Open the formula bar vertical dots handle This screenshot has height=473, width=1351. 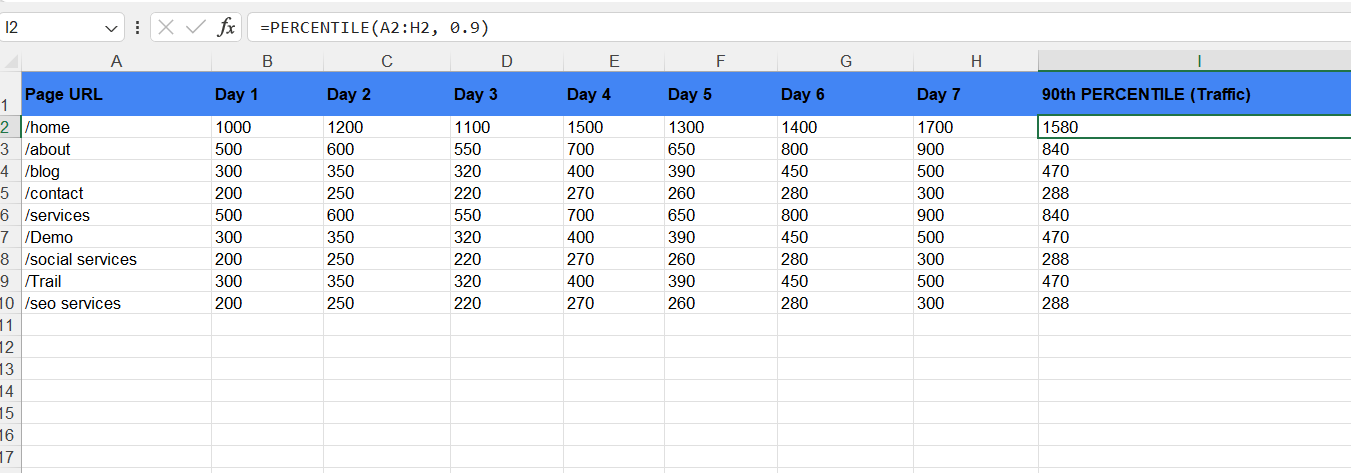point(137,28)
